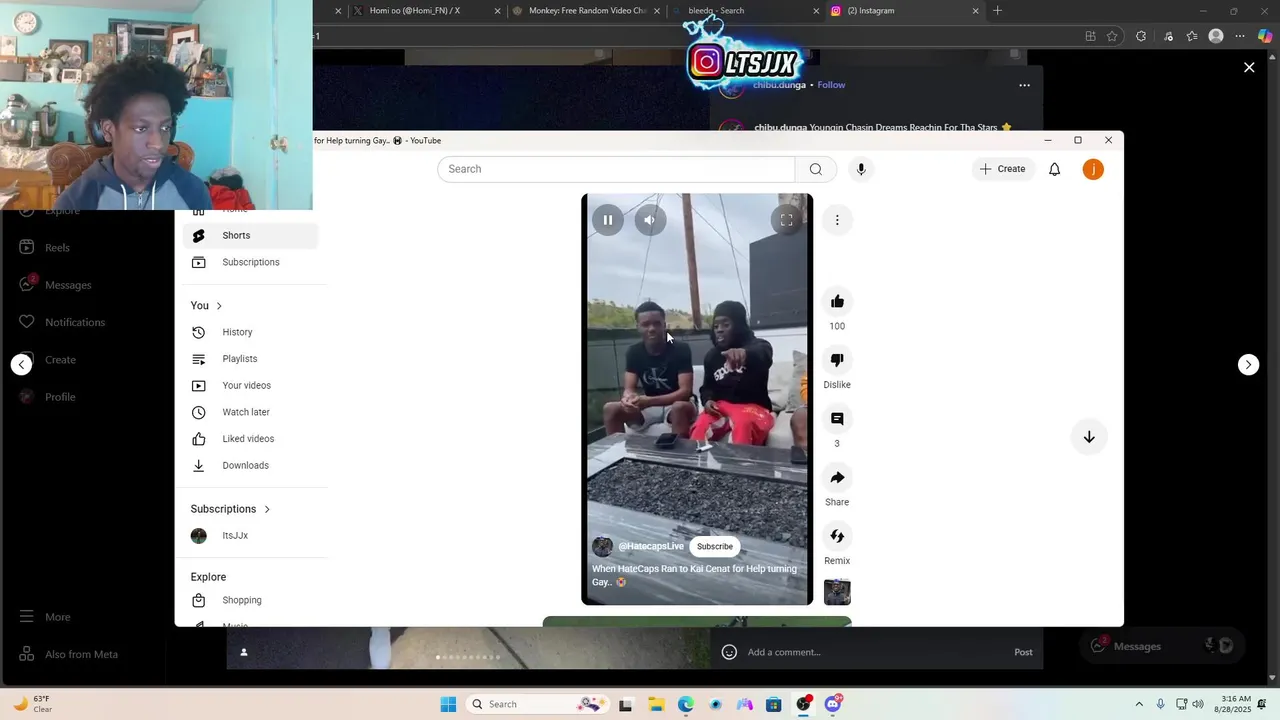Image resolution: width=1280 pixels, height=720 pixels.
Task: Open the Short's comments icon
Action: pos(837,419)
